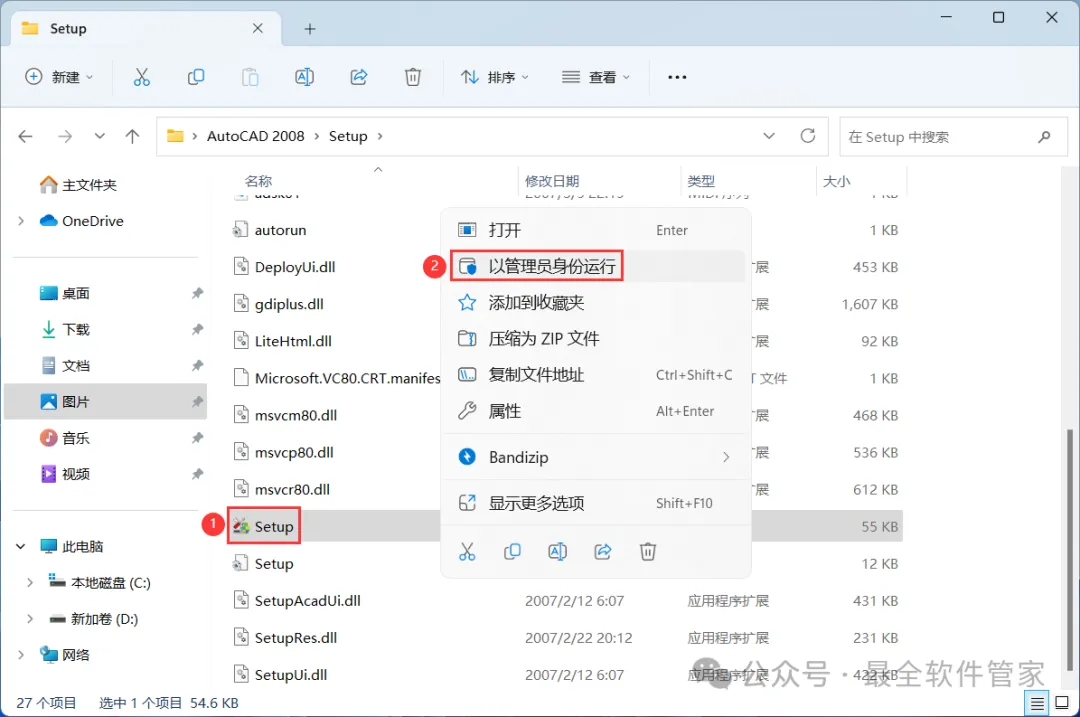Expand OneDrive in navigation pane
1080x717 pixels.
pyautogui.click(x=21, y=221)
